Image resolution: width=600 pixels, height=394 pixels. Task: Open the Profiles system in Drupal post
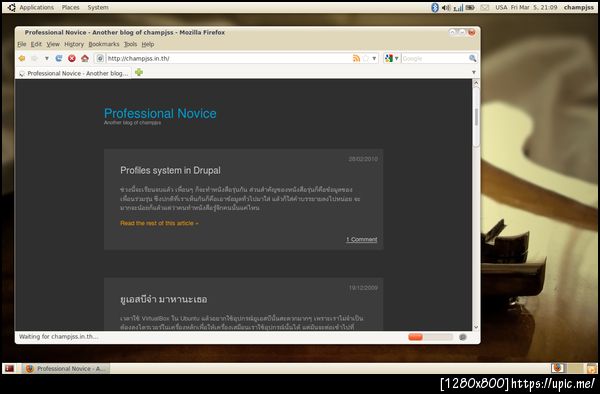[170, 171]
